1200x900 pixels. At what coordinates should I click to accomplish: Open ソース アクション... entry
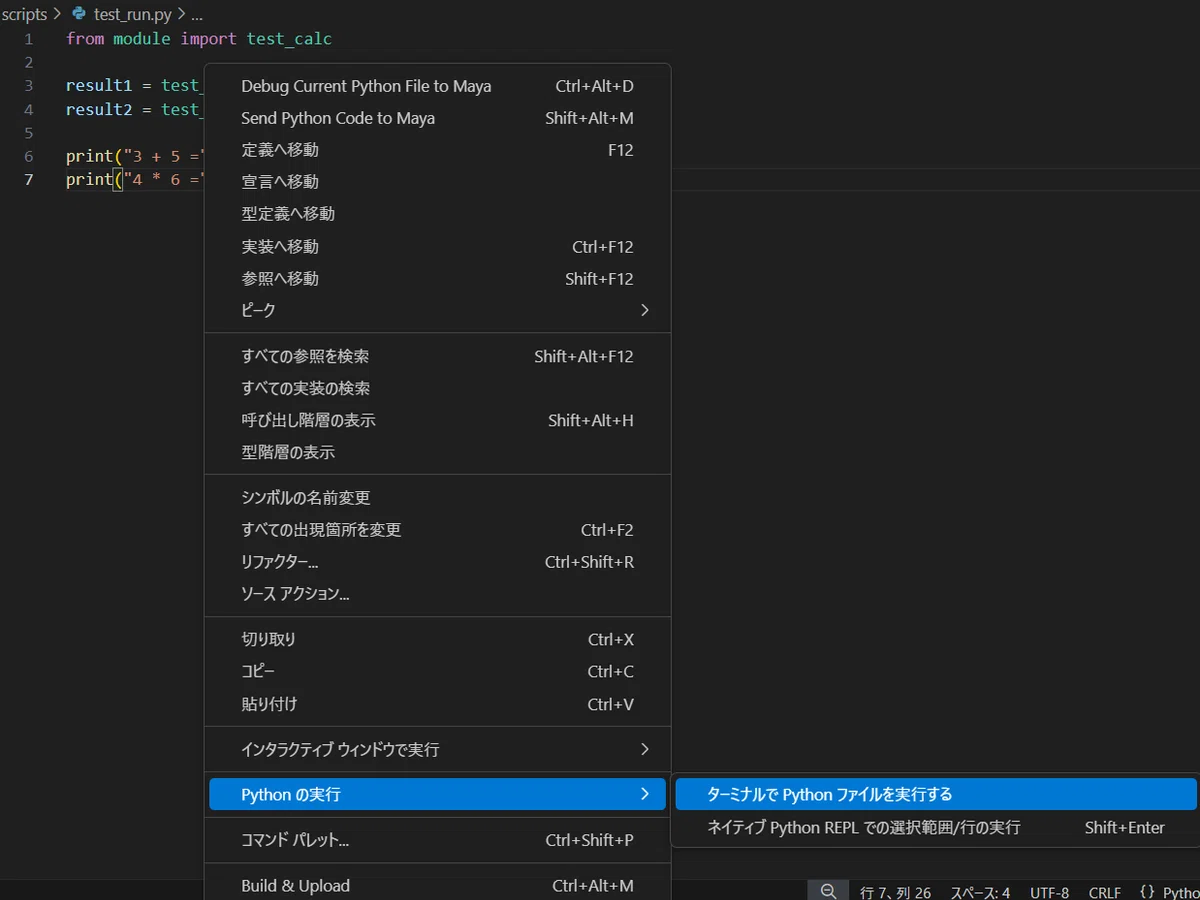437,594
